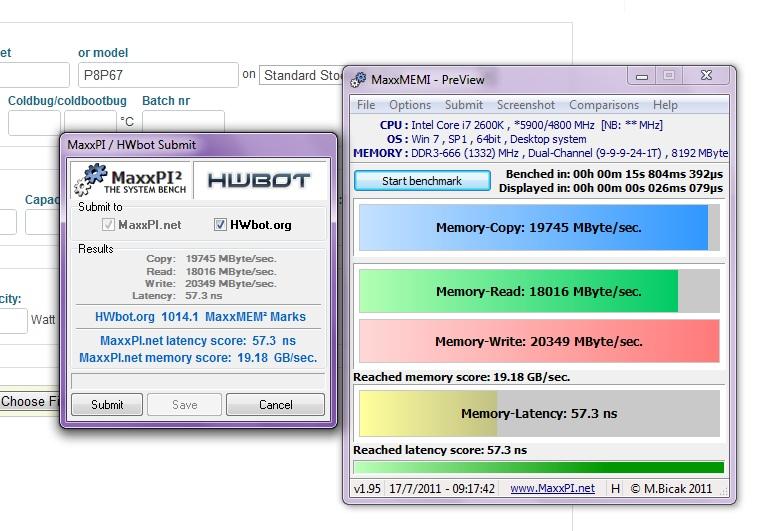Click the disabled Save button
The width and height of the screenshot is (781, 531).
pos(184,404)
